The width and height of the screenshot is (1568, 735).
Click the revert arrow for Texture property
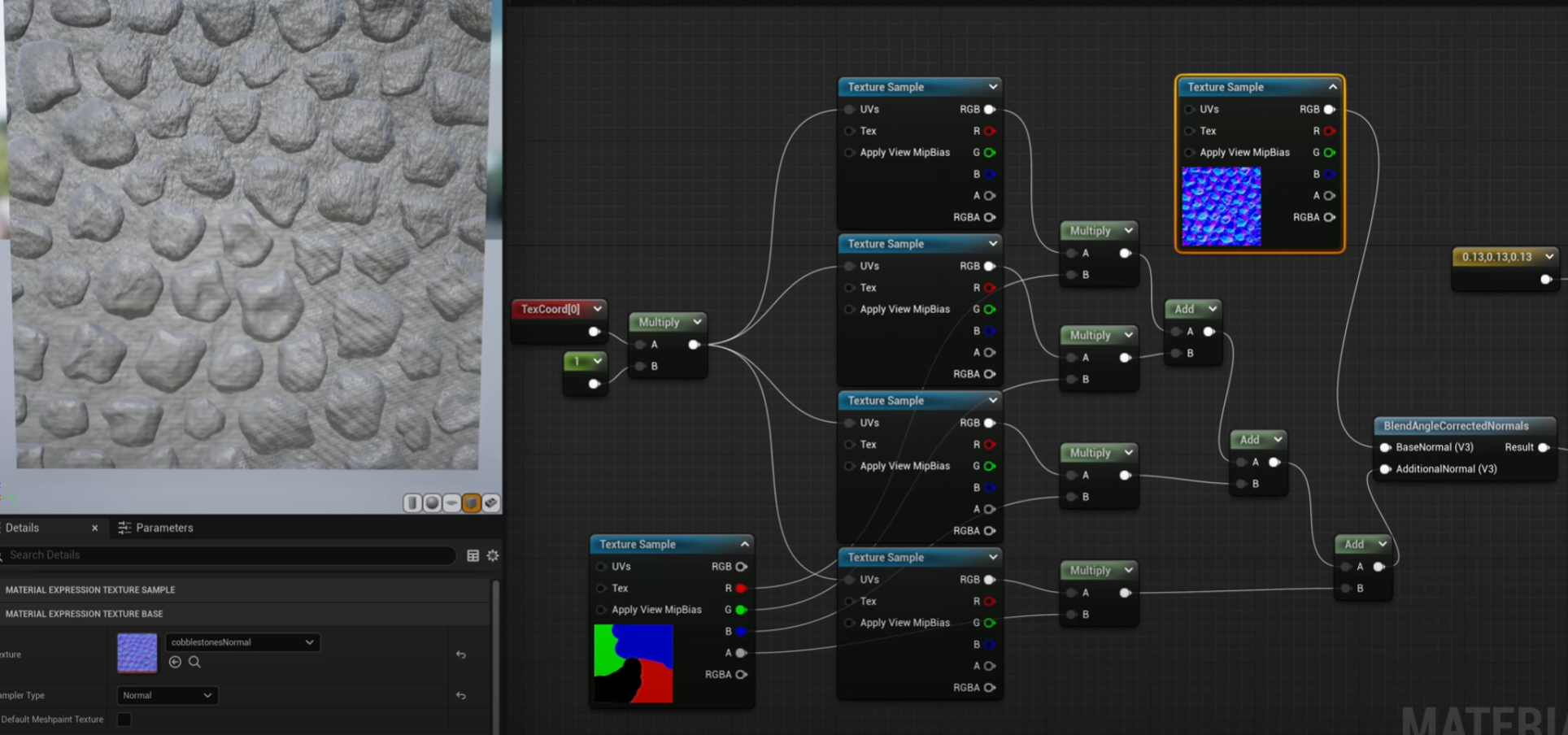(460, 655)
